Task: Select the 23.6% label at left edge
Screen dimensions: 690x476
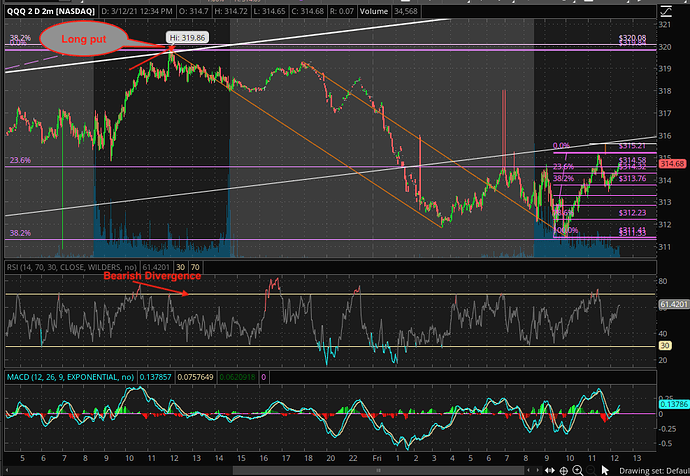Action: [x=19, y=160]
